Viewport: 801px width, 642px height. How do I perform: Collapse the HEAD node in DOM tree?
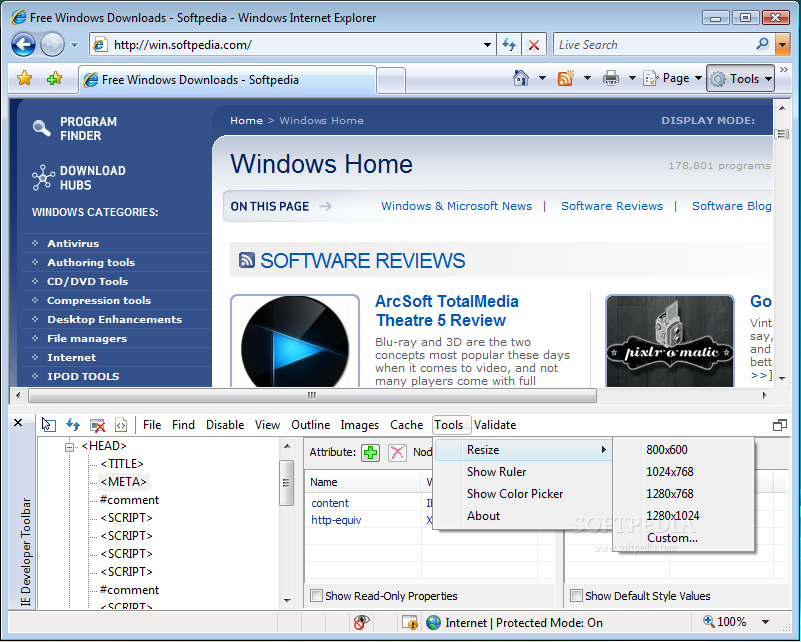tap(69, 447)
